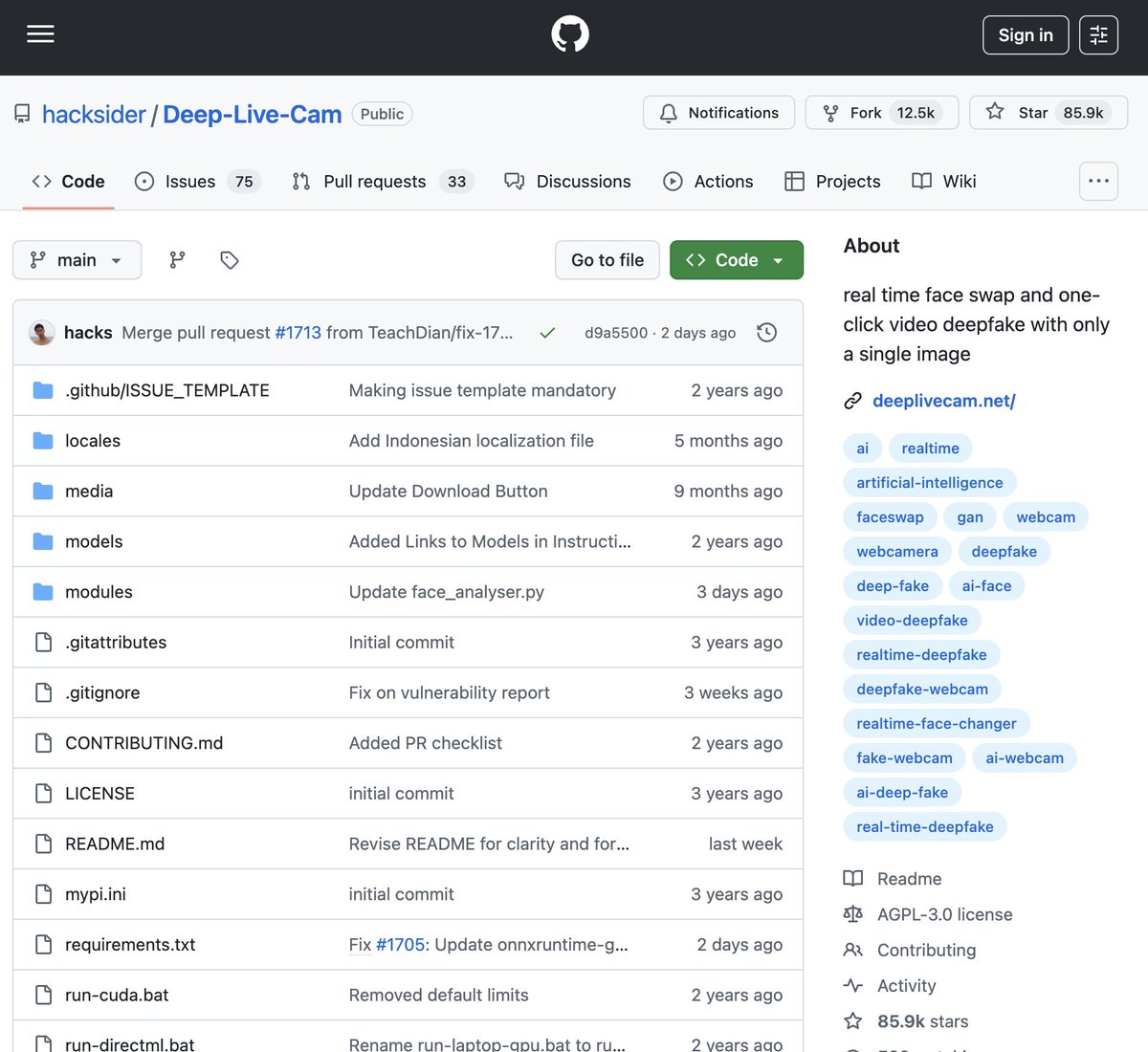Star the Deep-Live-Cam repository
The image size is (1148, 1052).
coord(1049,113)
